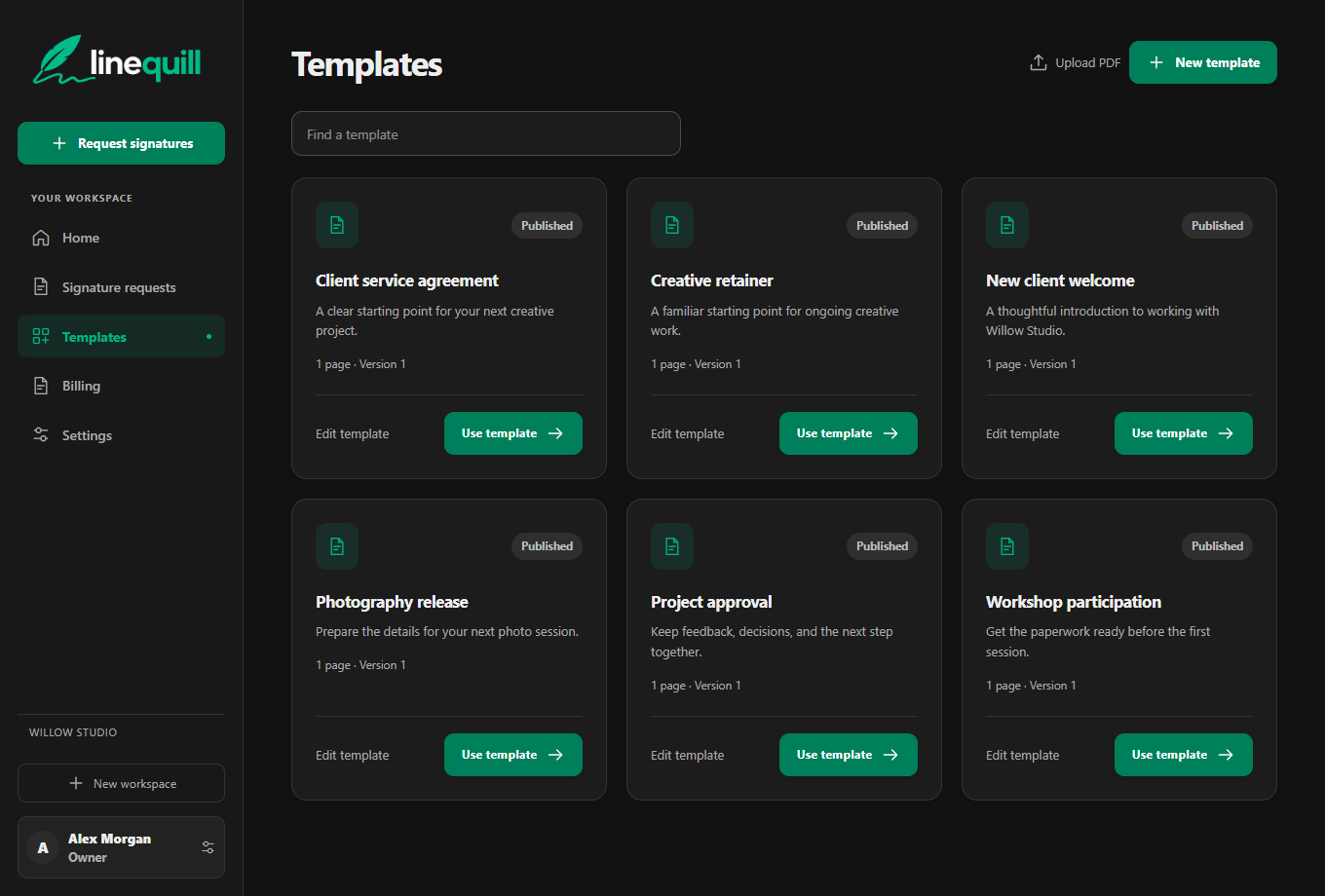1325x896 pixels.
Task: Use the Client service agreement template
Action: coord(513,433)
